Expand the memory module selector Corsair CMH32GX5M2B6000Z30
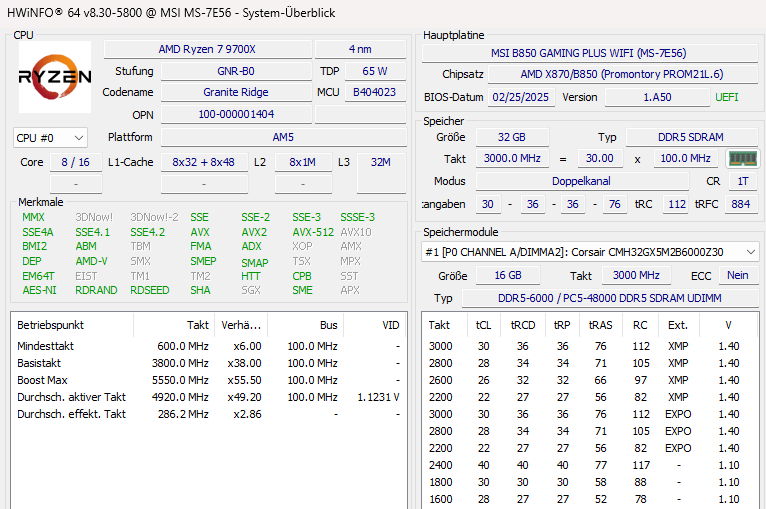766x509 pixels. pos(590,252)
